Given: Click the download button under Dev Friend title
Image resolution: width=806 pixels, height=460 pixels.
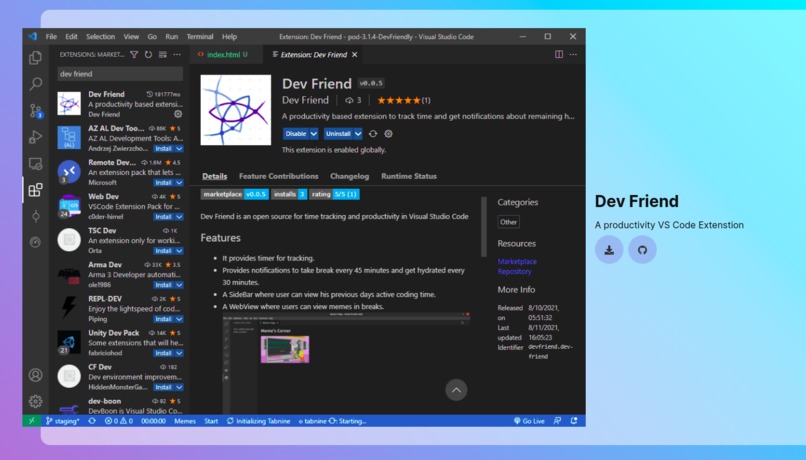Looking at the screenshot, I should [x=609, y=250].
